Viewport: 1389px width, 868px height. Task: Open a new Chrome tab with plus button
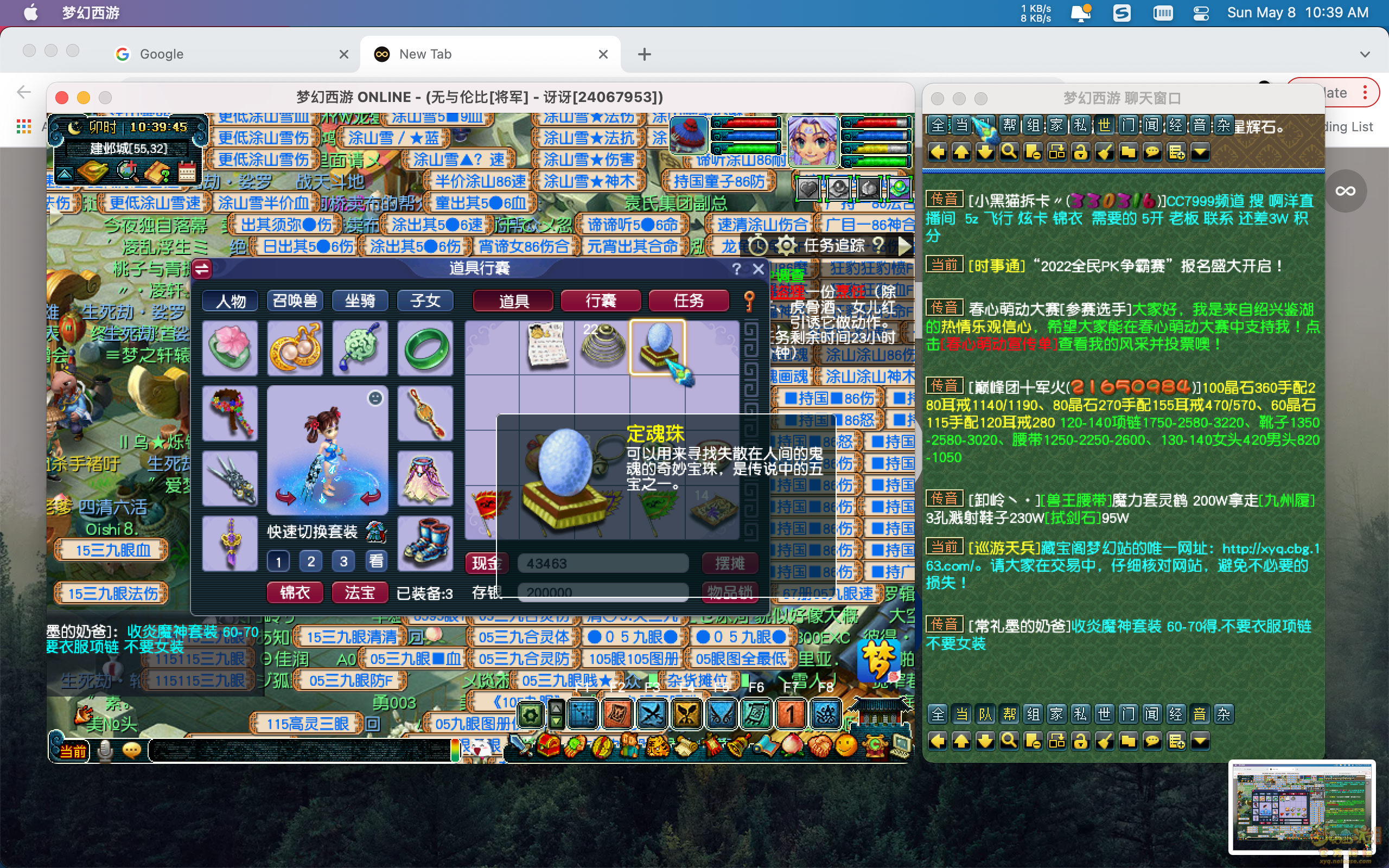645,54
